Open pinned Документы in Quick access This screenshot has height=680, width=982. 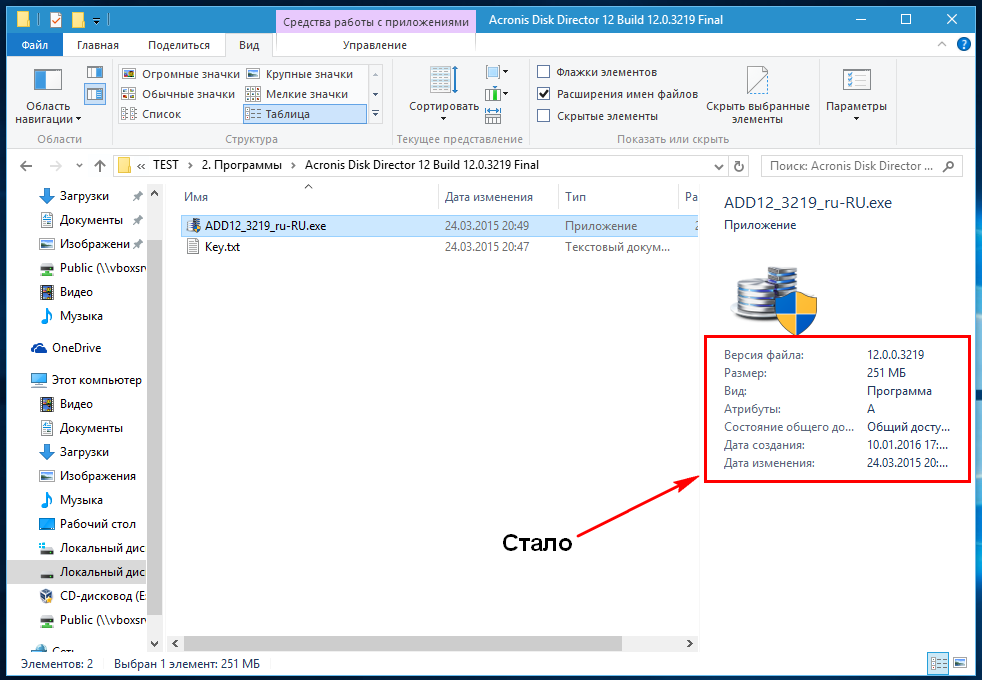pos(91,220)
